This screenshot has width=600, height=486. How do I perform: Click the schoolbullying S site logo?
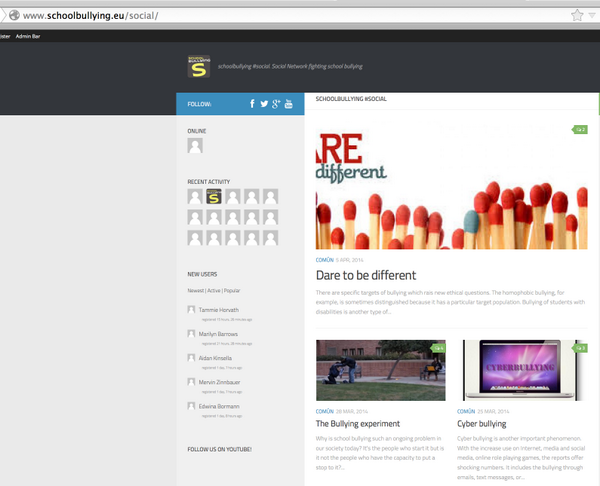[199, 66]
